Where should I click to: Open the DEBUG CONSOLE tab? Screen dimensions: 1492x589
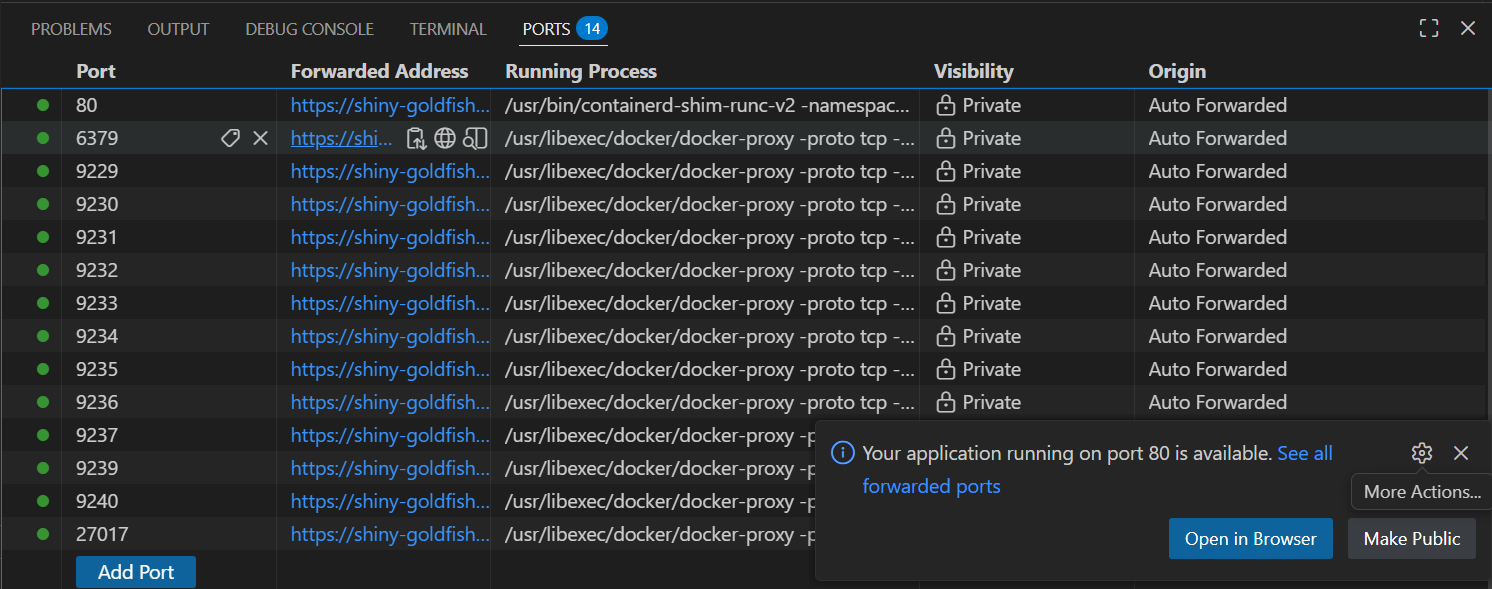pyautogui.click(x=309, y=29)
